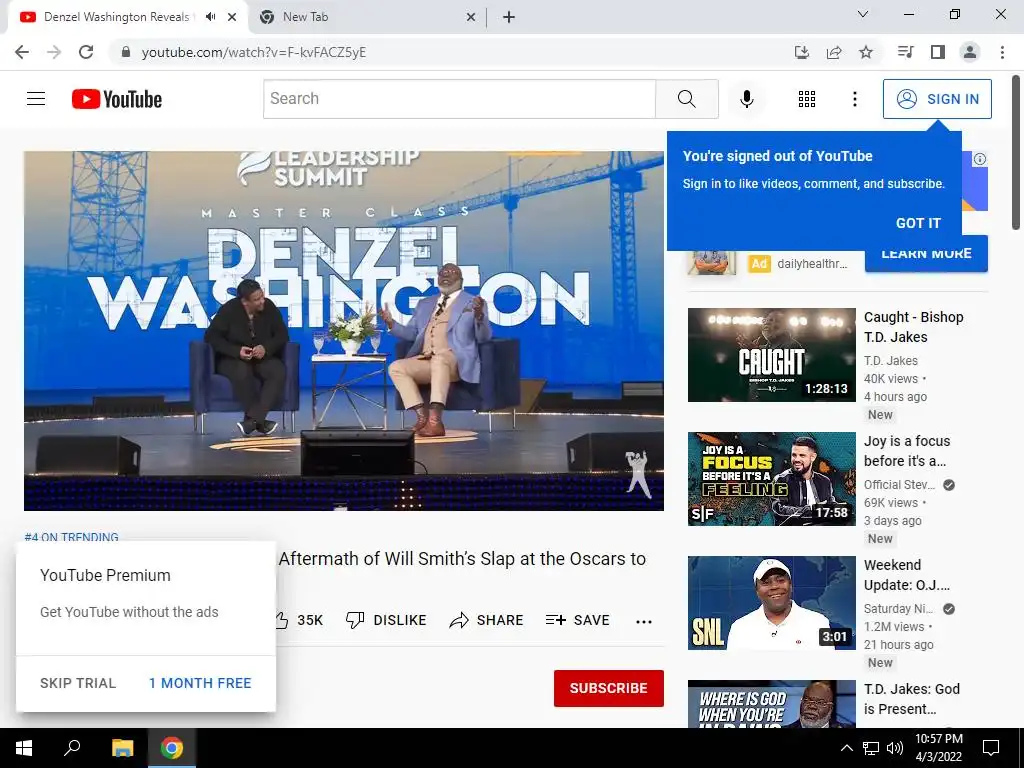This screenshot has width=1024, height=768.
Task: Save the video to a playlist
Action: pos(577,620)
